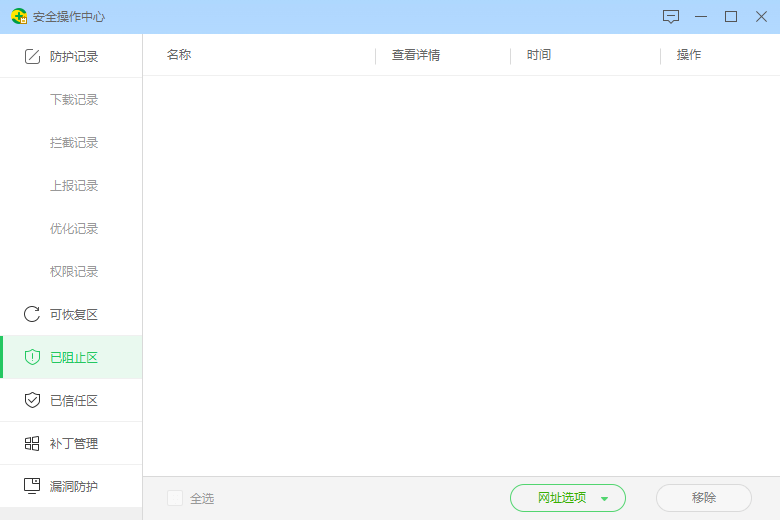Viewport: 780px width, 520px height.
Task: Click the 移除 button
Action: (x=703, y=498)
